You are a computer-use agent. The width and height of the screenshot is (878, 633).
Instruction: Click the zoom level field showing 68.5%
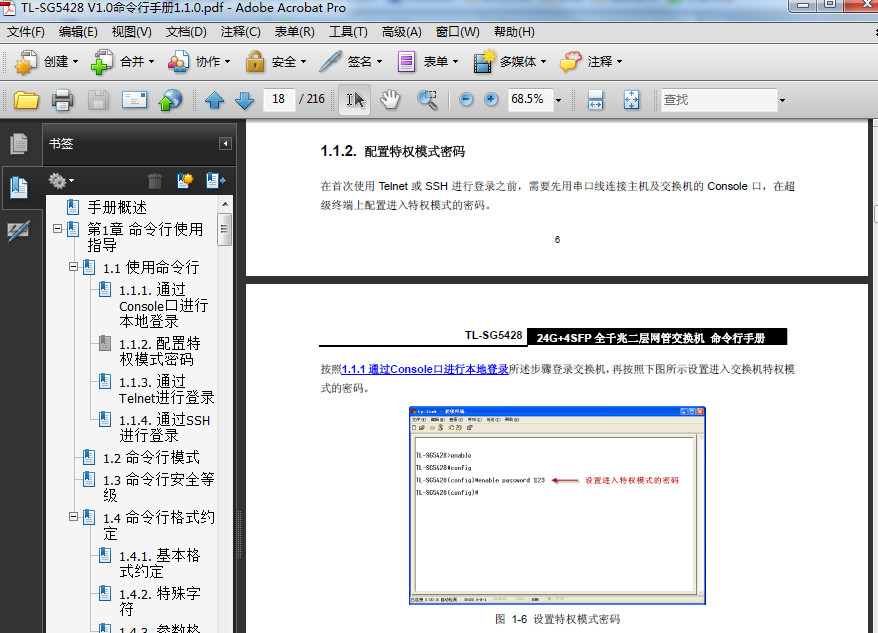pos(530,100)
